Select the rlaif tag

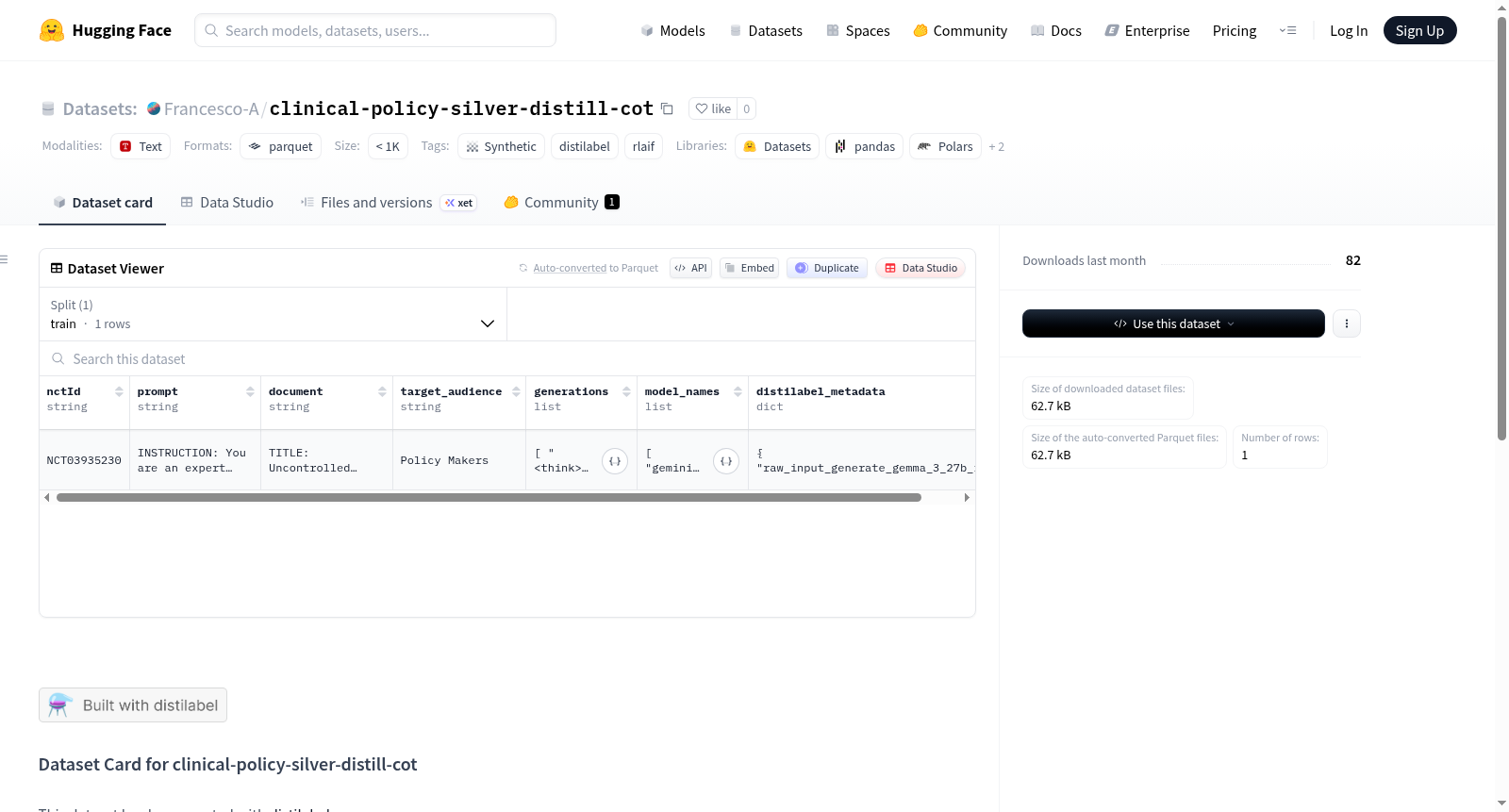(644, 147)
